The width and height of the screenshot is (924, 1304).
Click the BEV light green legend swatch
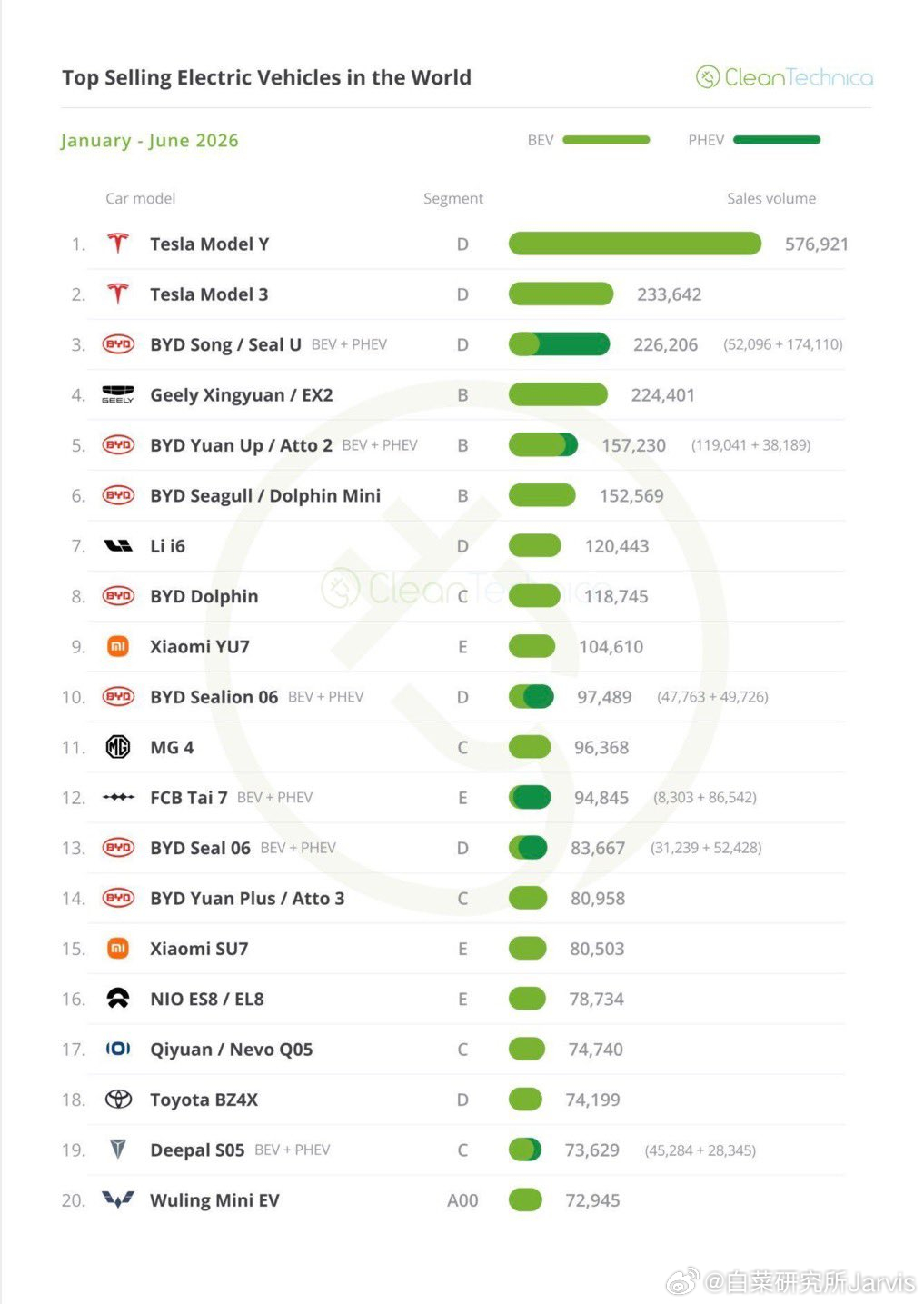click(606, 140)
